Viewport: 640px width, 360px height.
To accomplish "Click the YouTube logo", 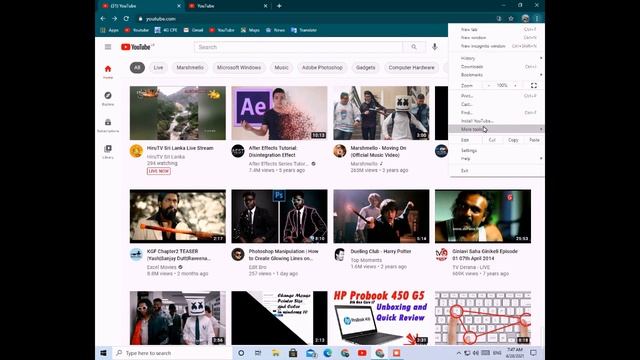I will point(137,47).
